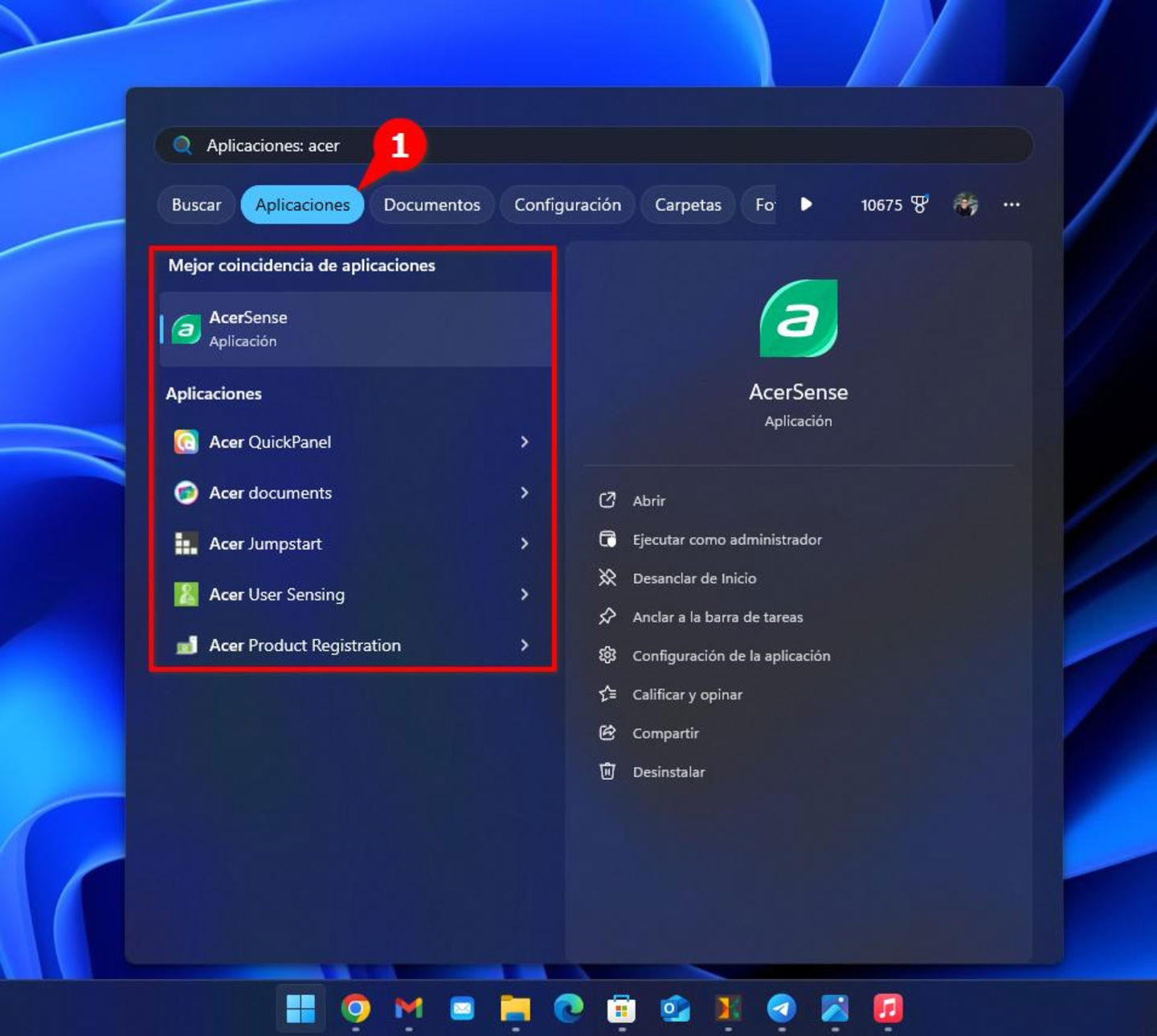Open Telegram from taskbar
Screen dimensions: 1157x1036
(781, 1008)
